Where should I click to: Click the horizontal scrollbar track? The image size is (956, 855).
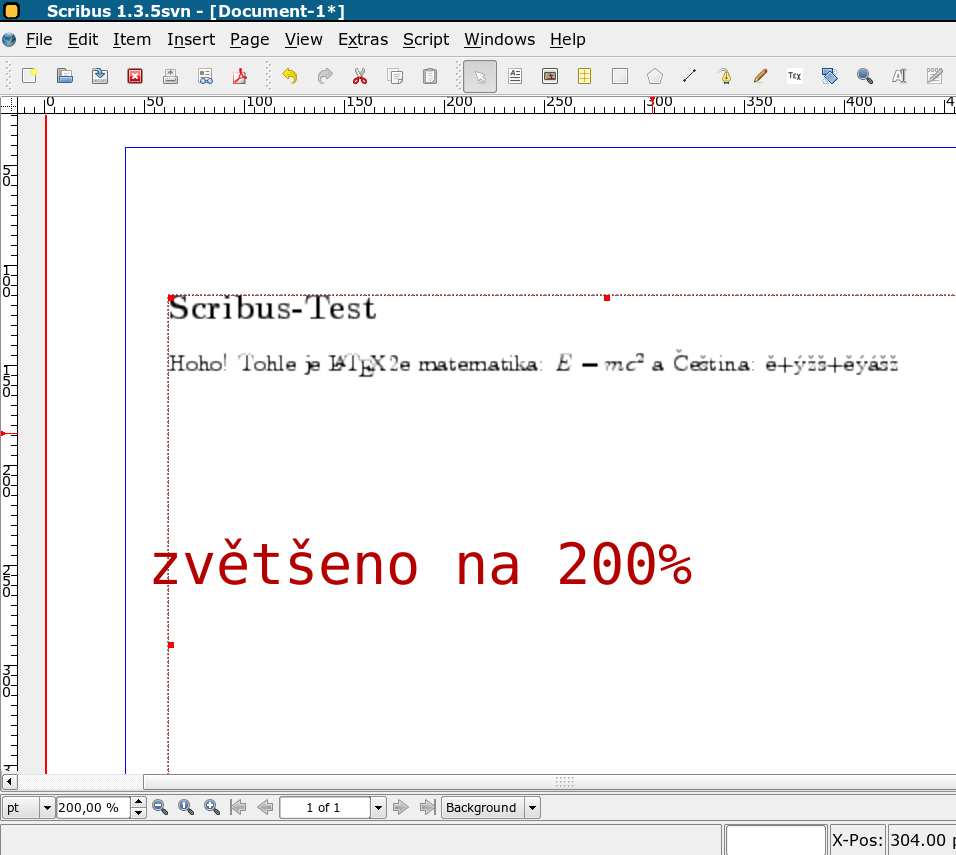coord(79,782)
